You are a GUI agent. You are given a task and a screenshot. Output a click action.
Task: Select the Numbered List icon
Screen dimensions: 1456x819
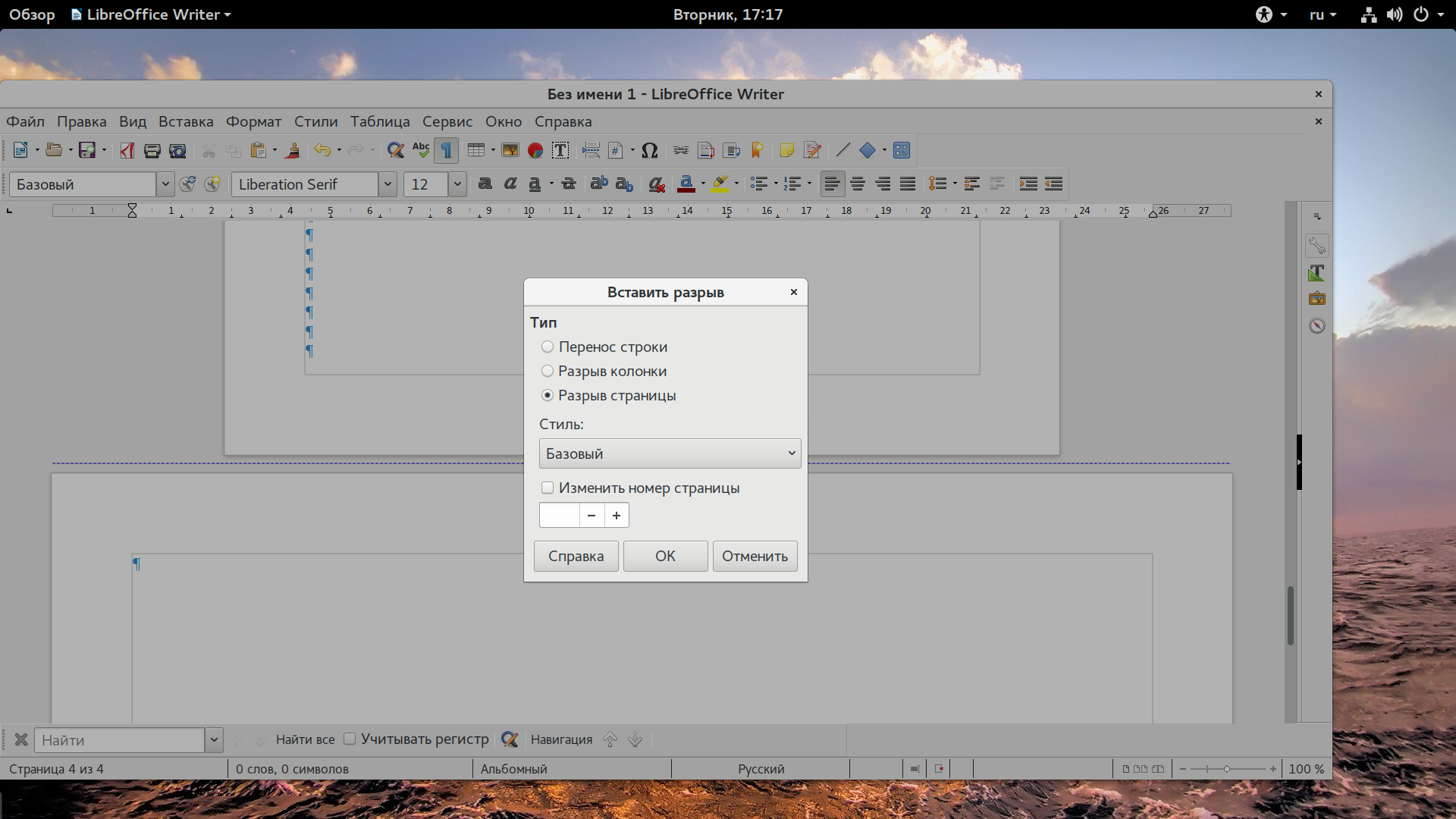coord(793,183)
